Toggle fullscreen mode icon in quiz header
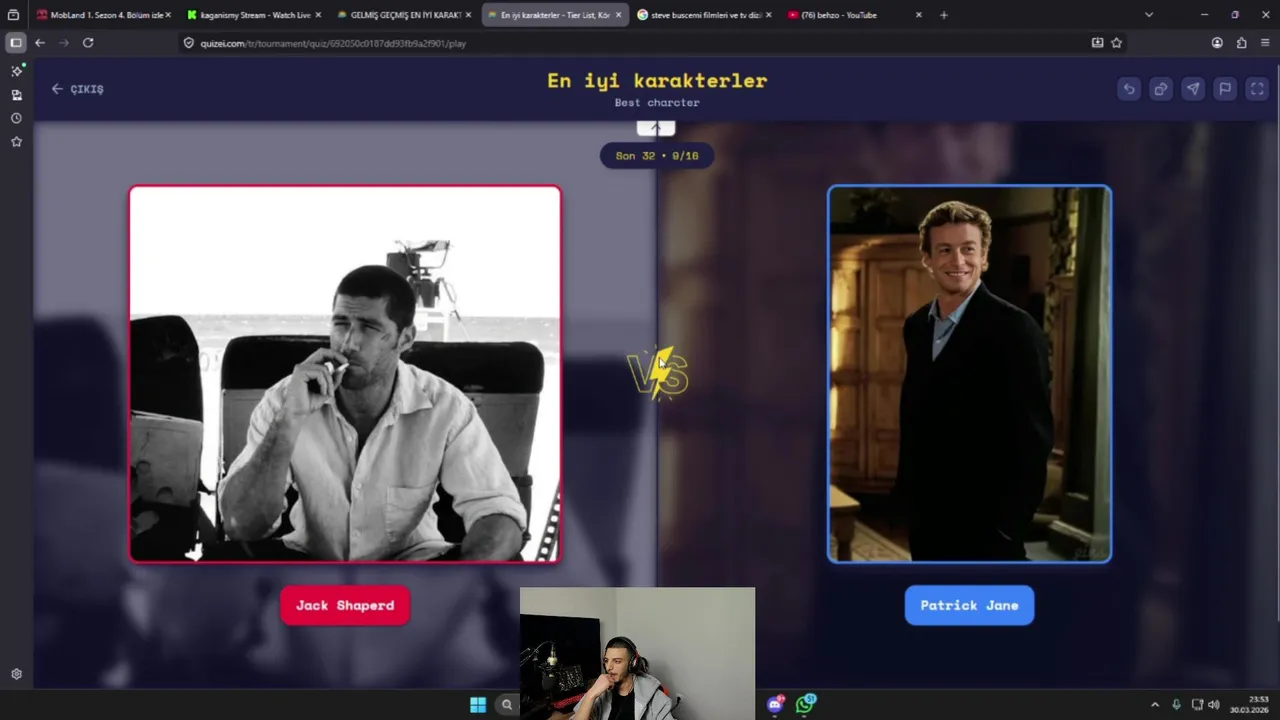 [1257, 89]
